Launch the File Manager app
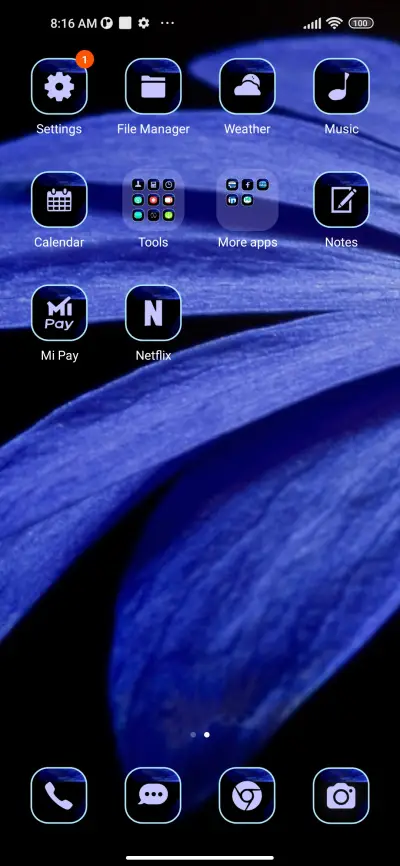This screenshot has width=400, height=866. [153, 86]
